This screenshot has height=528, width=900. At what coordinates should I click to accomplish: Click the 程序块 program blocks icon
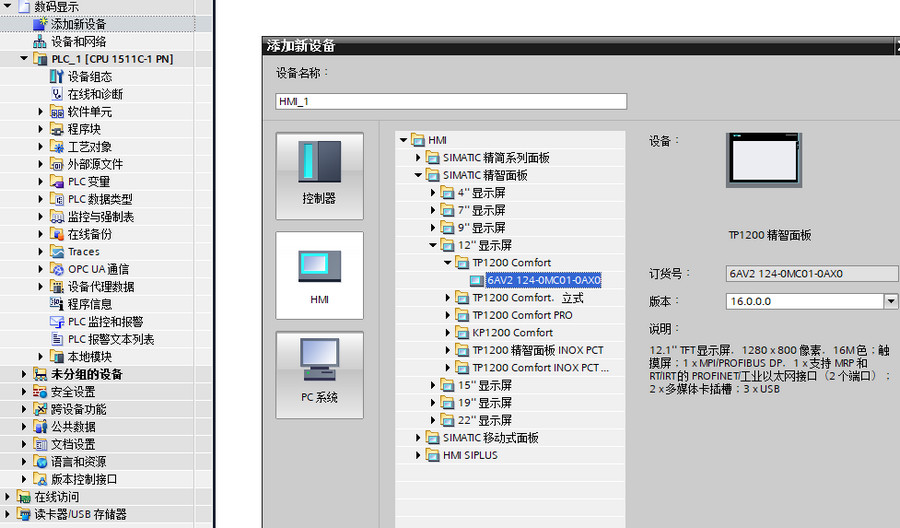tap(56, 129)
